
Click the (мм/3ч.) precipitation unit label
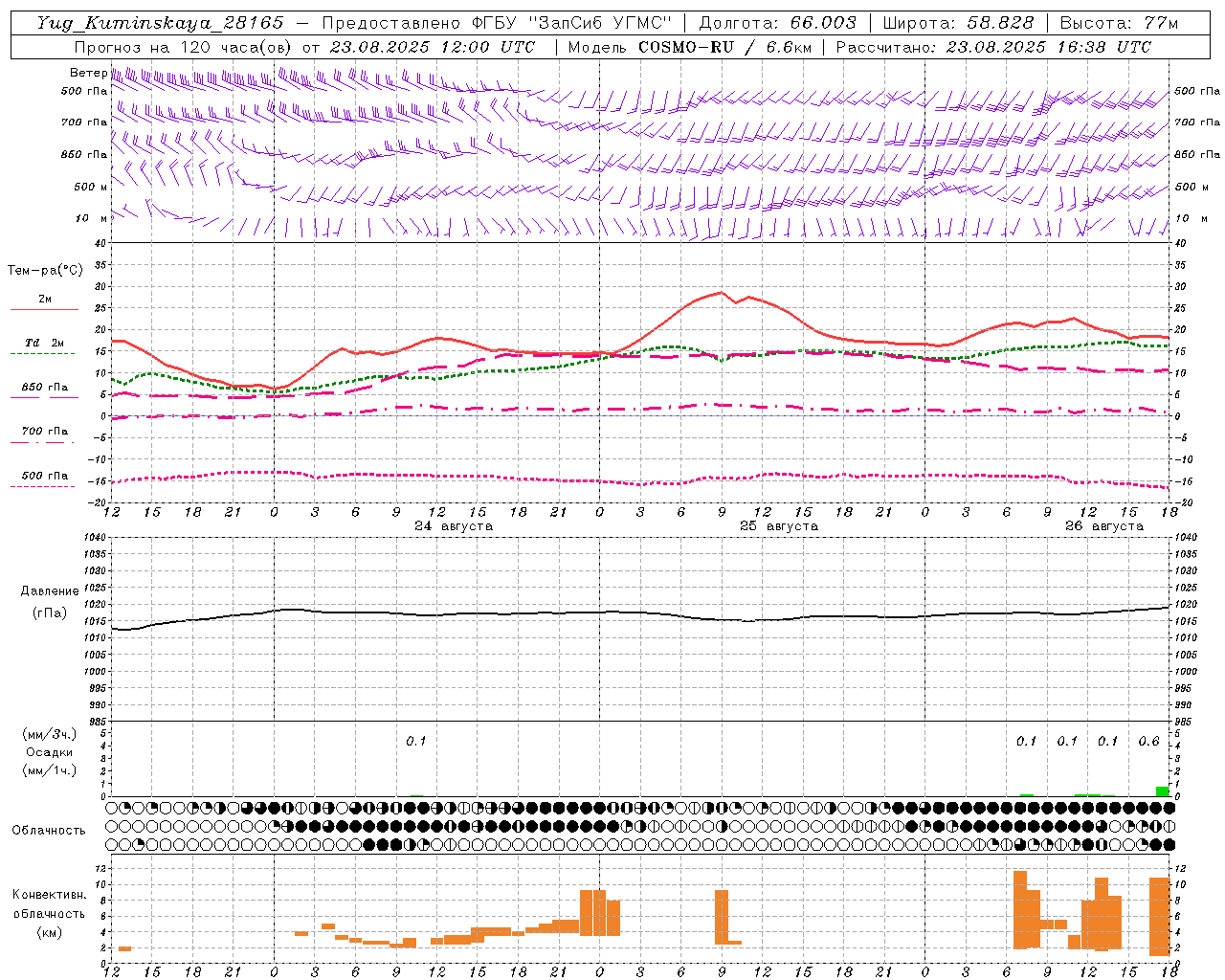[49, 734]
